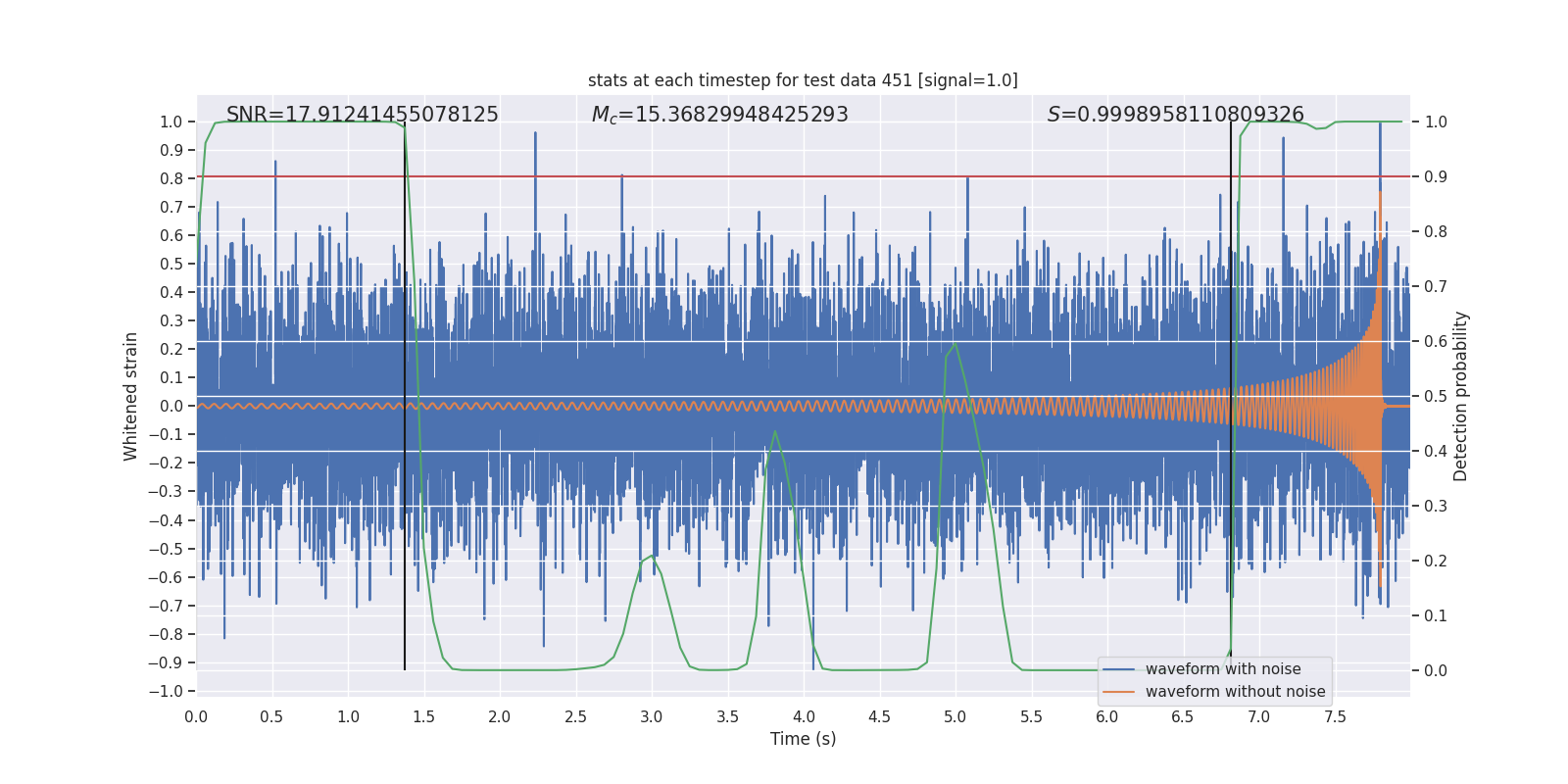Click the 0.3 tick on Whitened strain axis
Viewport: 1568px width, 784px height.
171,320
